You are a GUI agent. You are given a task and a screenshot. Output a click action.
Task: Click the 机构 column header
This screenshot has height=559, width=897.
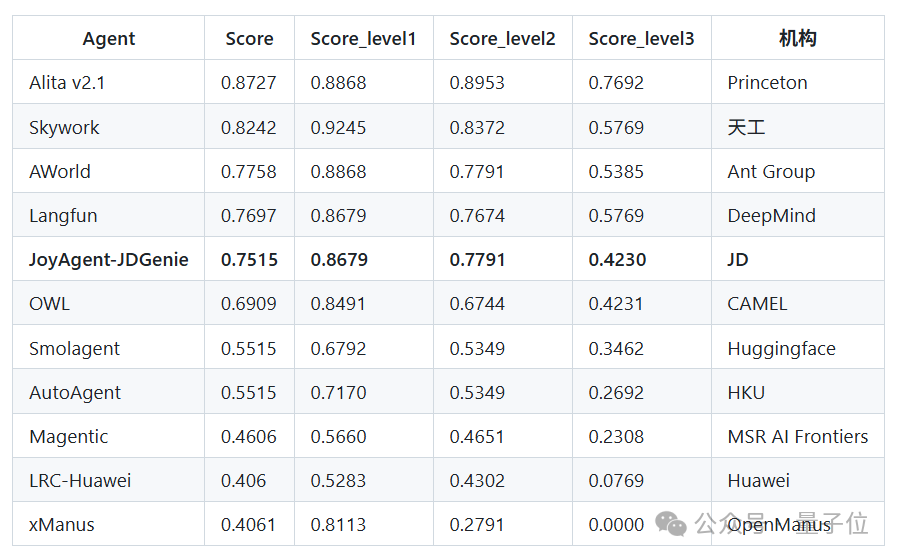[797, 38]
